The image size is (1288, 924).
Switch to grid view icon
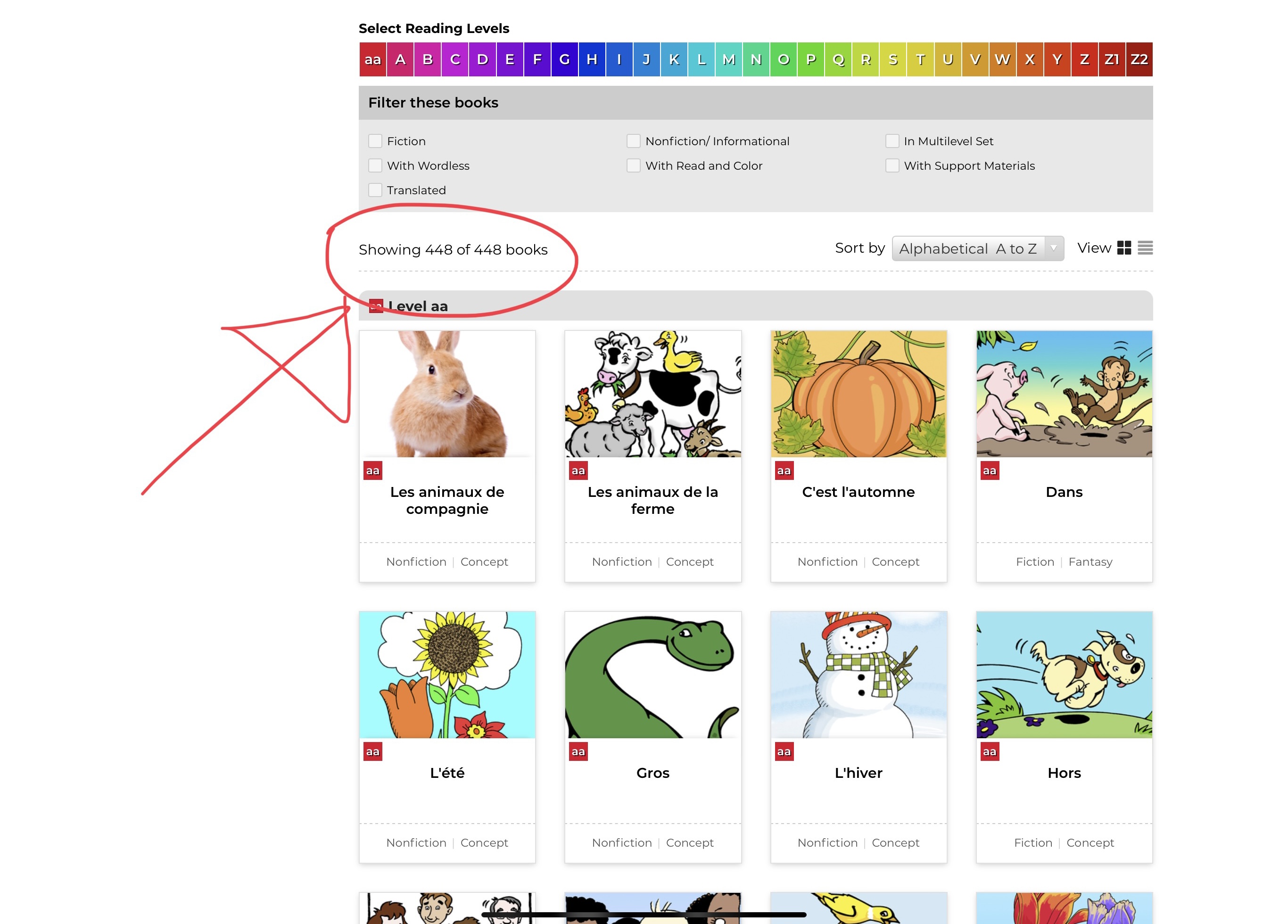1123,248
